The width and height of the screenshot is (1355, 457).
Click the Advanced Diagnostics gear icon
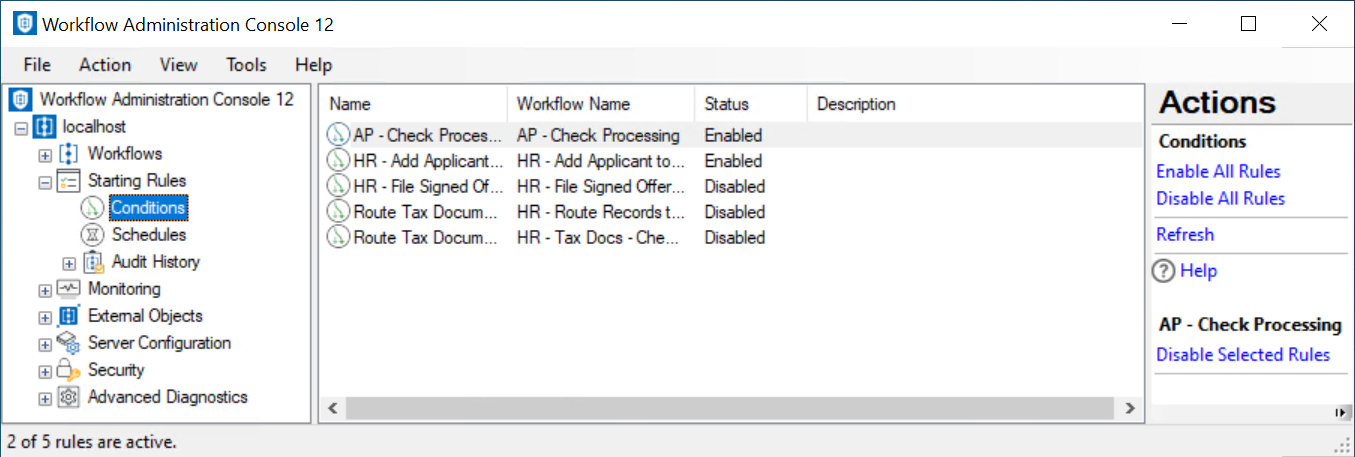point(69,397)
